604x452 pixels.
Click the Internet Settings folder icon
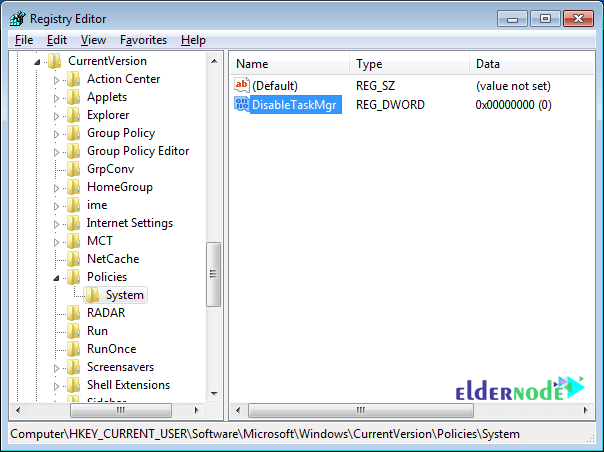point(73,223)
